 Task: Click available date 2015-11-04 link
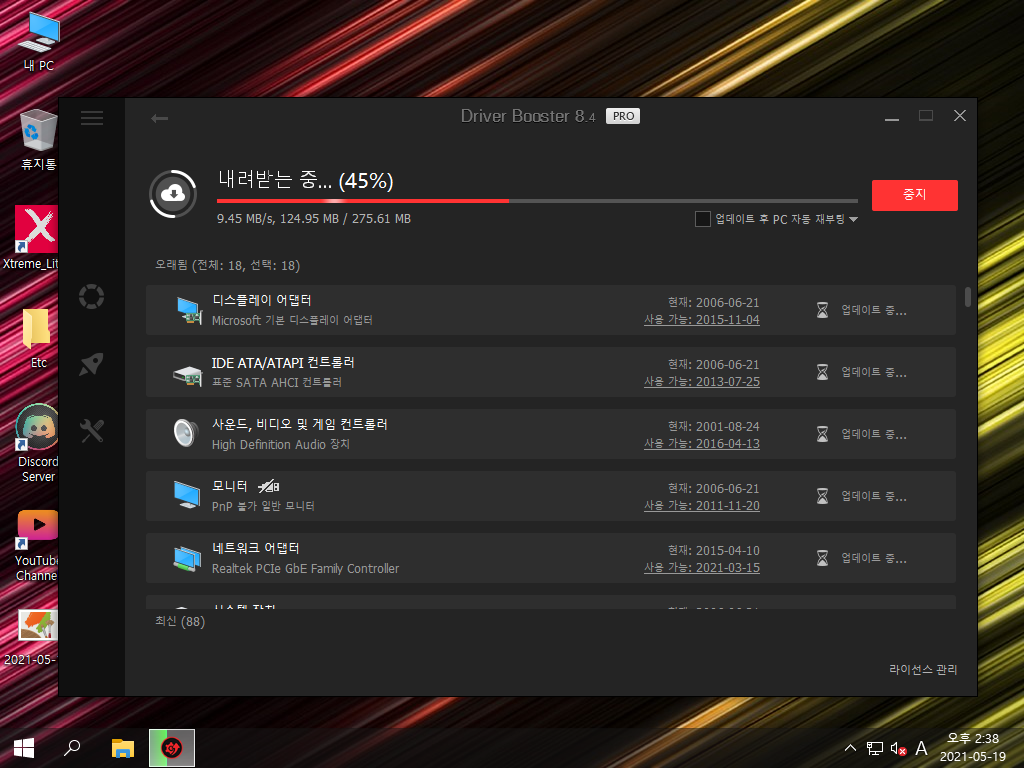click(701, 319)
